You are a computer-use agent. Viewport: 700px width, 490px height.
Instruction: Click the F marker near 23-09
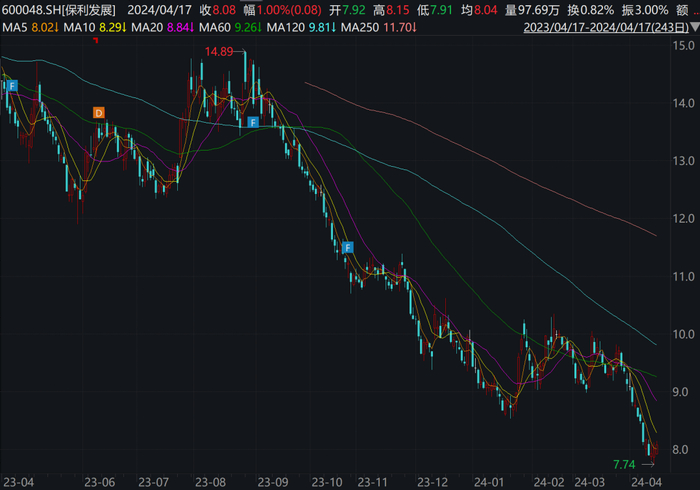[x=253, y=122]
